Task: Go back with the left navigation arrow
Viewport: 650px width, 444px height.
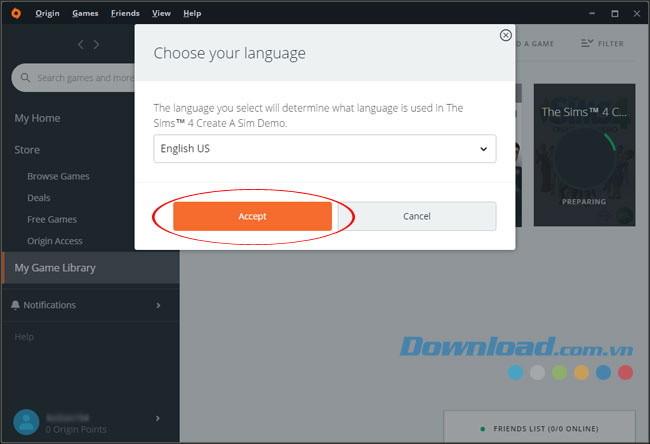Action: point(81,44)
